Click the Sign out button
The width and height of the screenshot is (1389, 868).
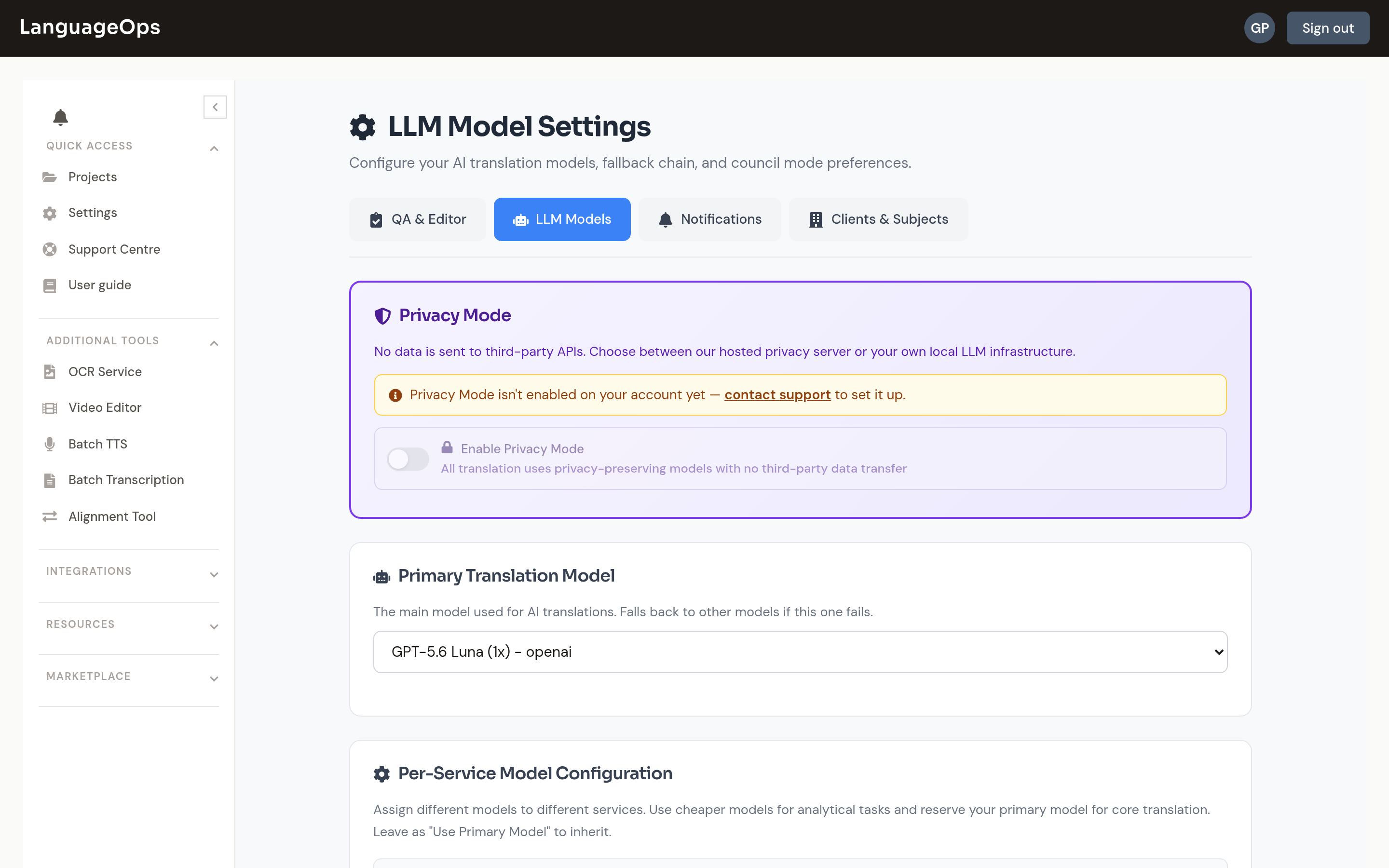[1328, 28]
